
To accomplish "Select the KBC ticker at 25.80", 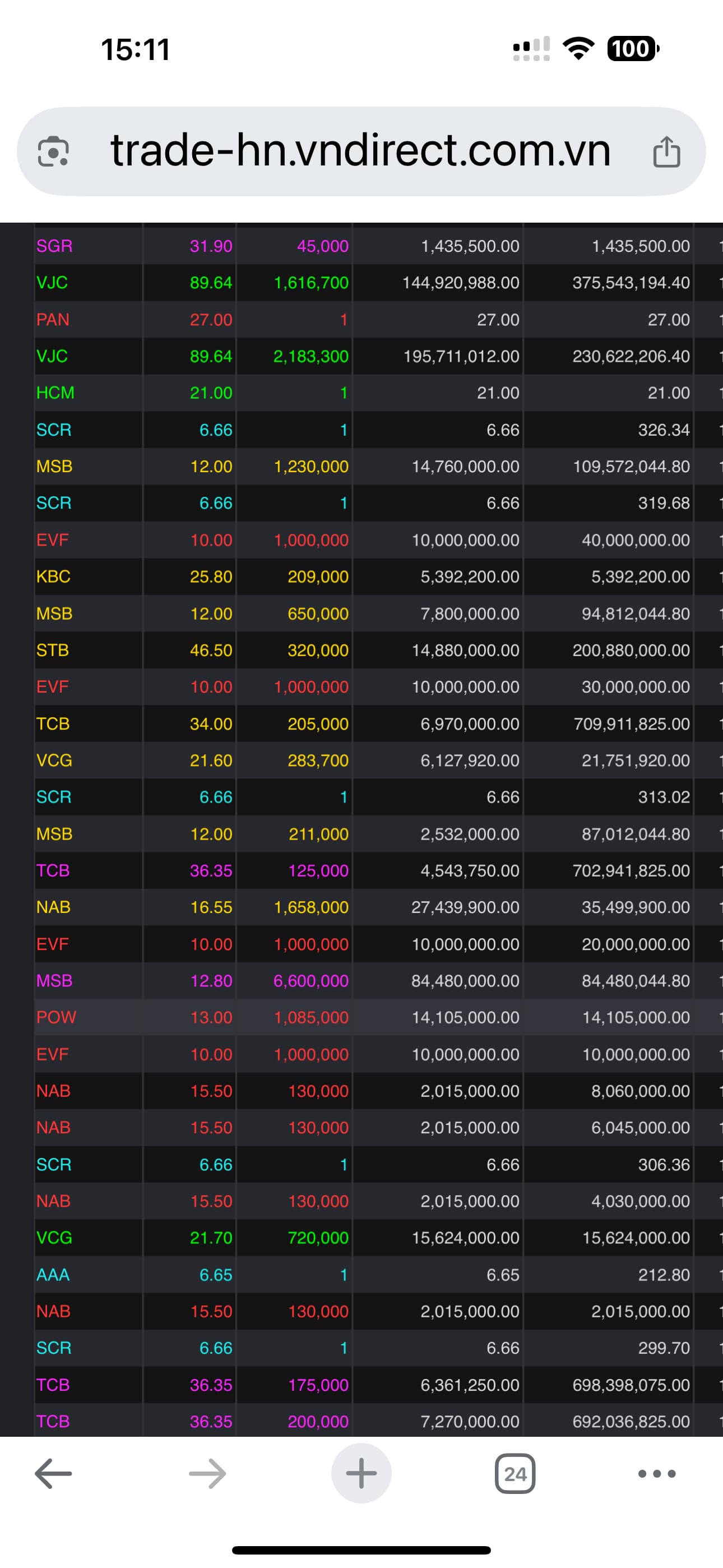I will pos(54,577).
